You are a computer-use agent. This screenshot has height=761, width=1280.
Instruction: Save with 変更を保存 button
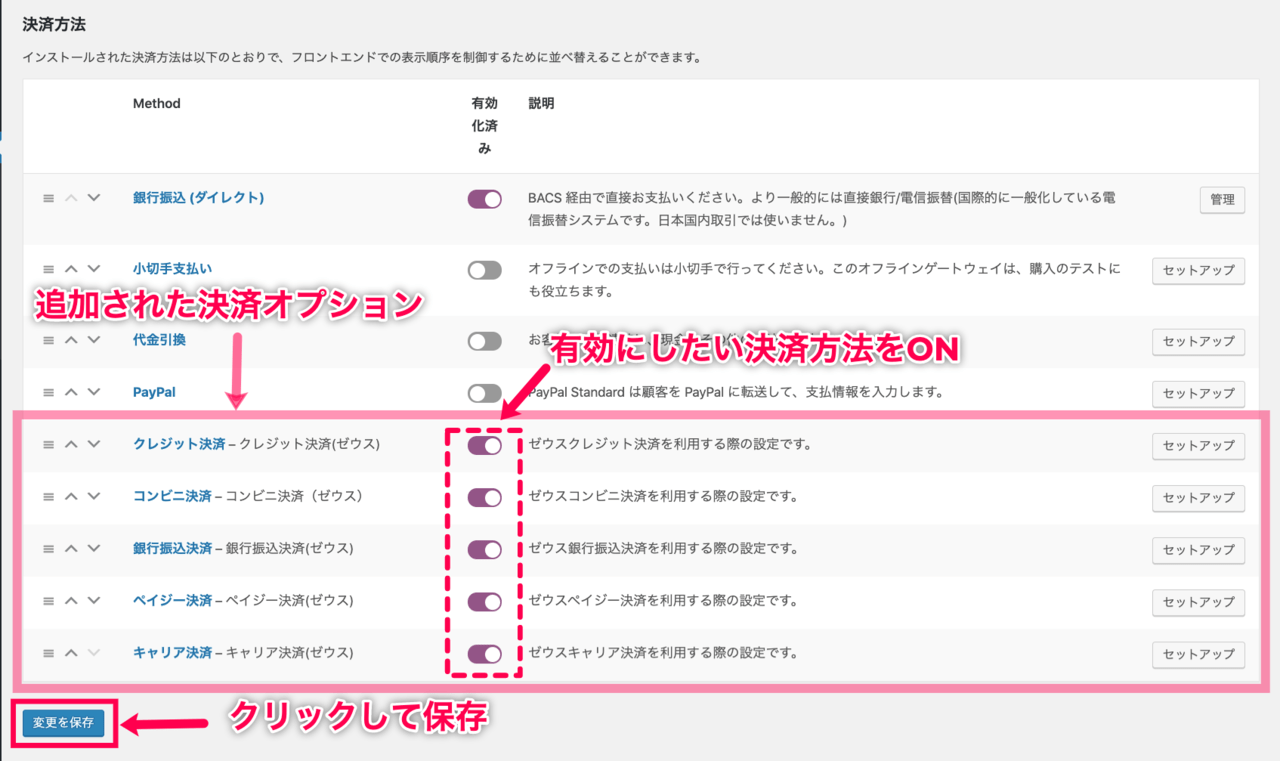click(63, 723)
